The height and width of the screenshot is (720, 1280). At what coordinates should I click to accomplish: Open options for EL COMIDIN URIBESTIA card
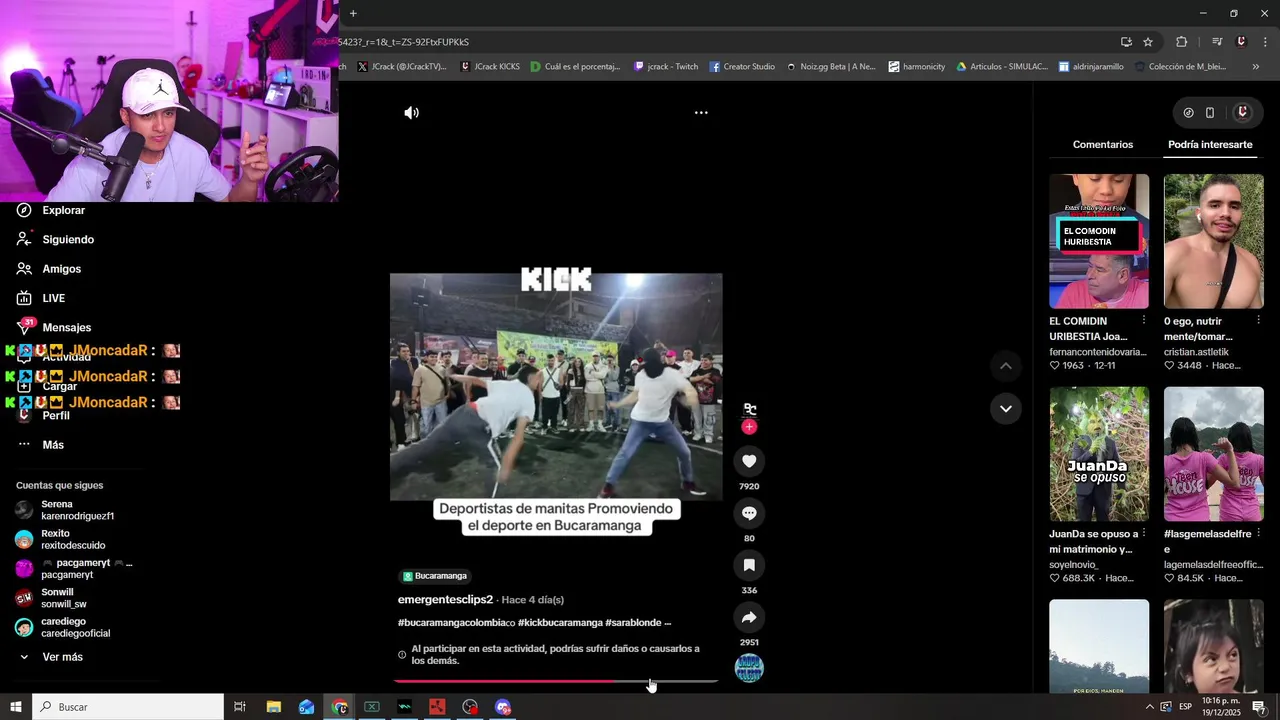(x=1144, y=321)
